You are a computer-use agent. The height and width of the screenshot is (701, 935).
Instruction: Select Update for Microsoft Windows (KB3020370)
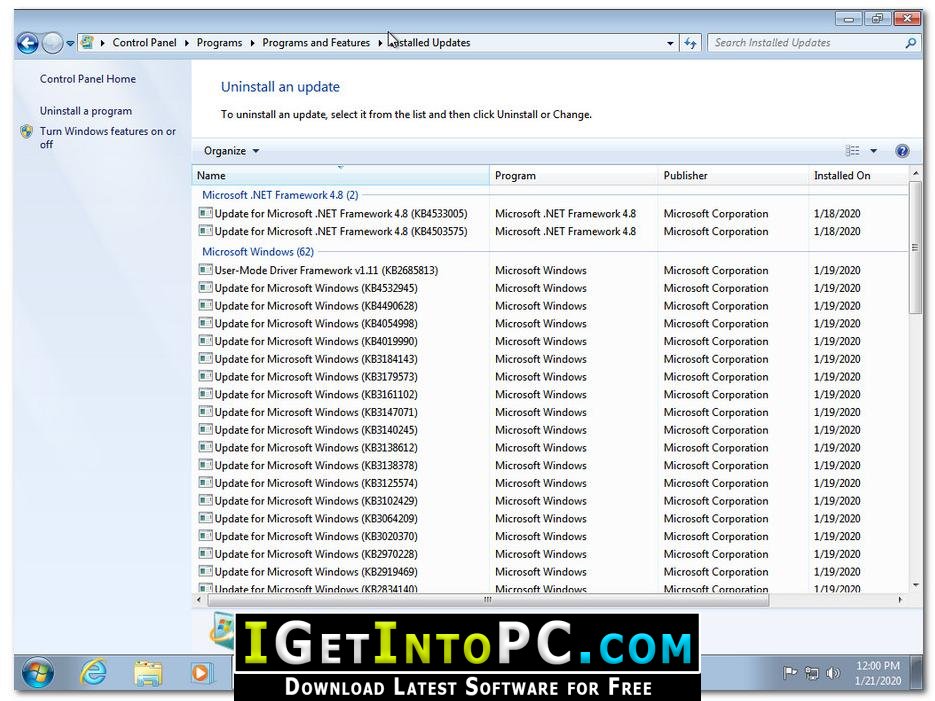[x=316, y=536]
